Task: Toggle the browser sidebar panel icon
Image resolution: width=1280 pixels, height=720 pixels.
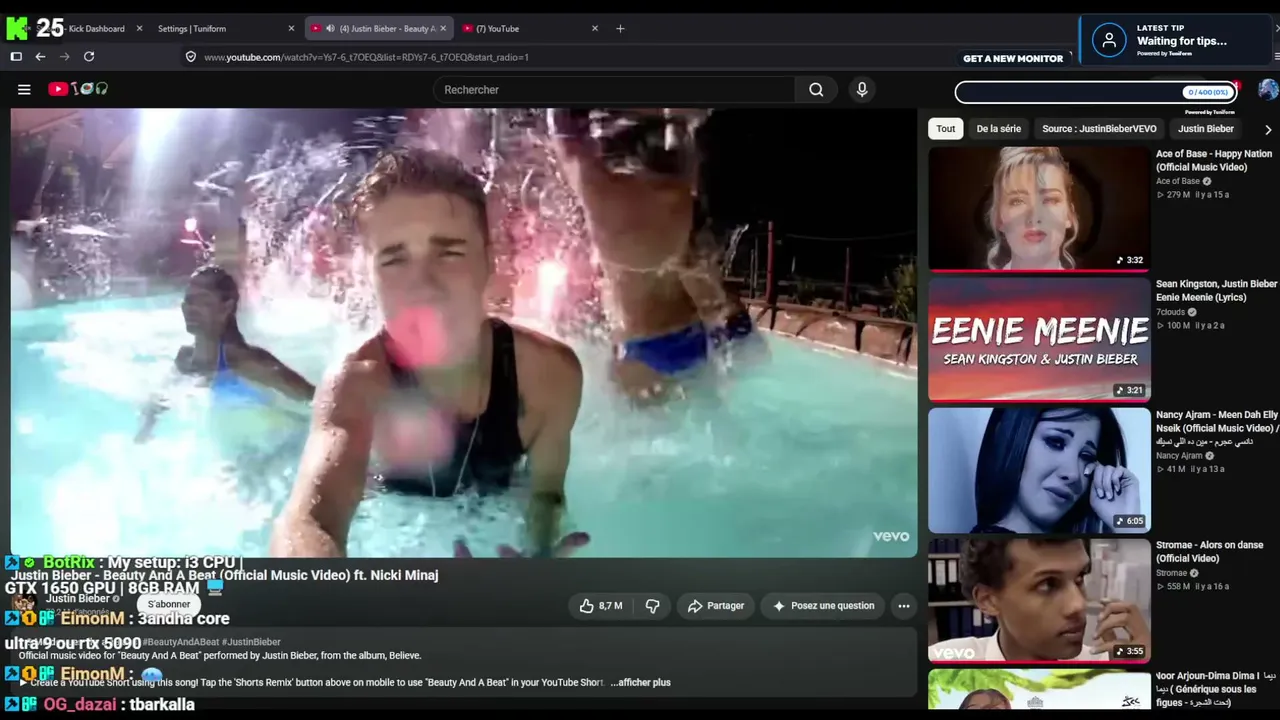Action: point(16,57)
